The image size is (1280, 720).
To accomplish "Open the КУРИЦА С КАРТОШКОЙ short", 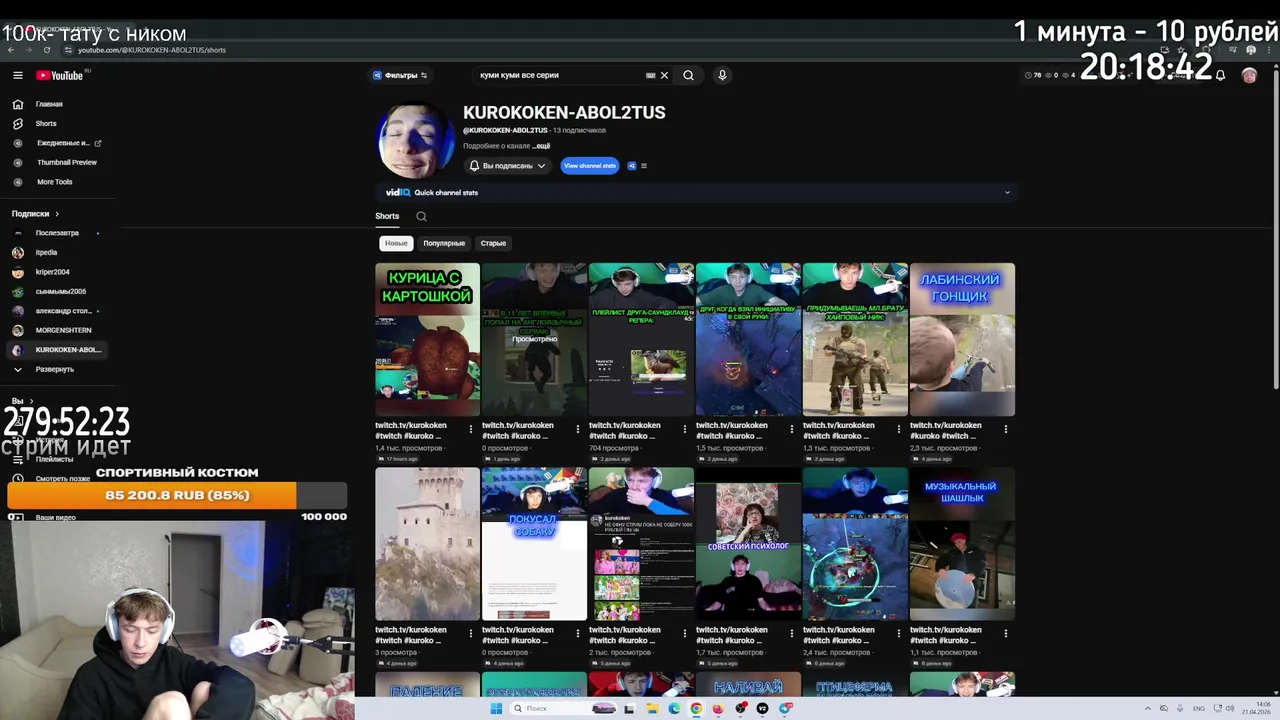I will point(427,339).
